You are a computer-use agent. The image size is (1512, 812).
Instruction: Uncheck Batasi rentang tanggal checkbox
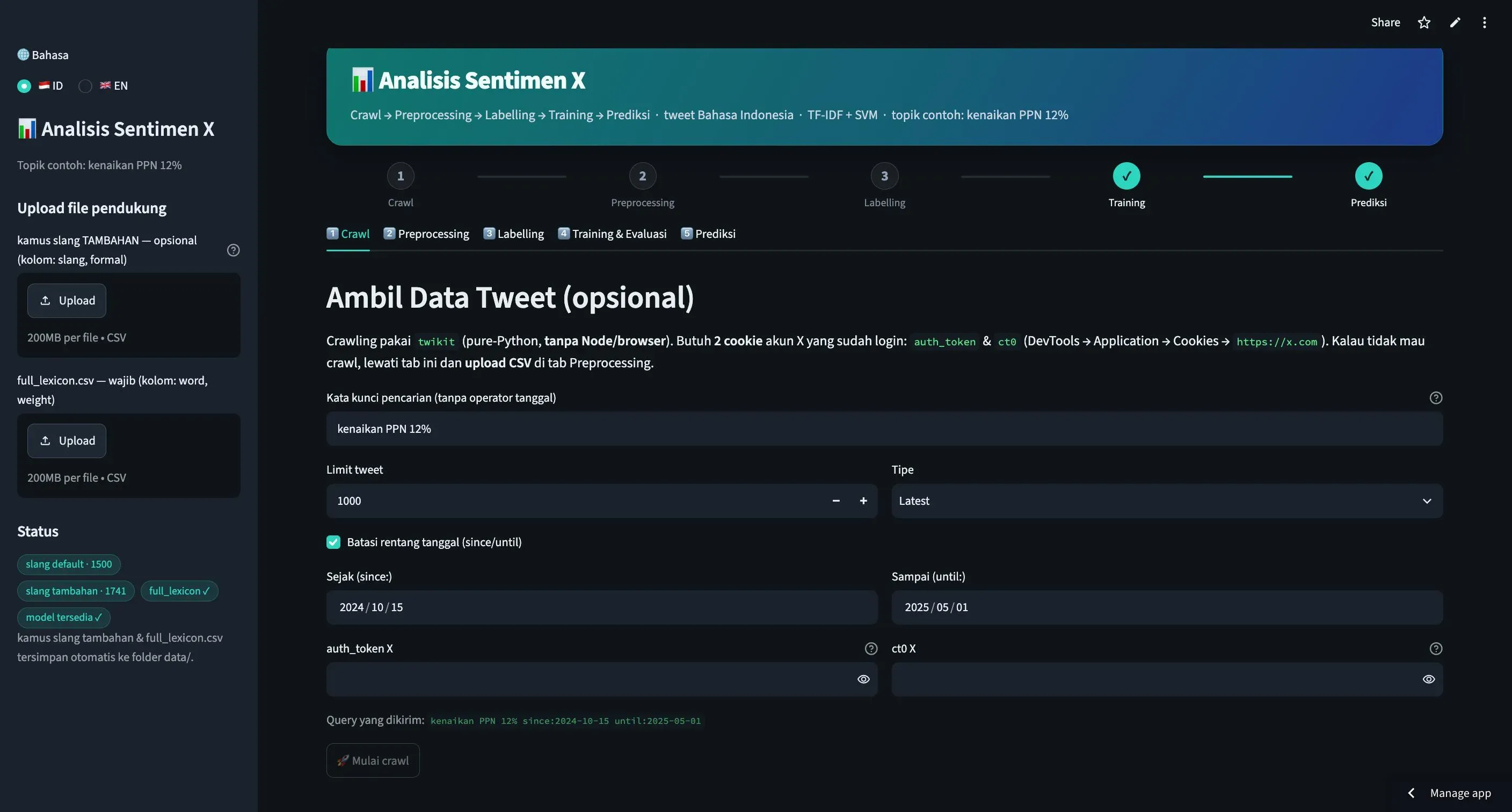tap(333, 542)
